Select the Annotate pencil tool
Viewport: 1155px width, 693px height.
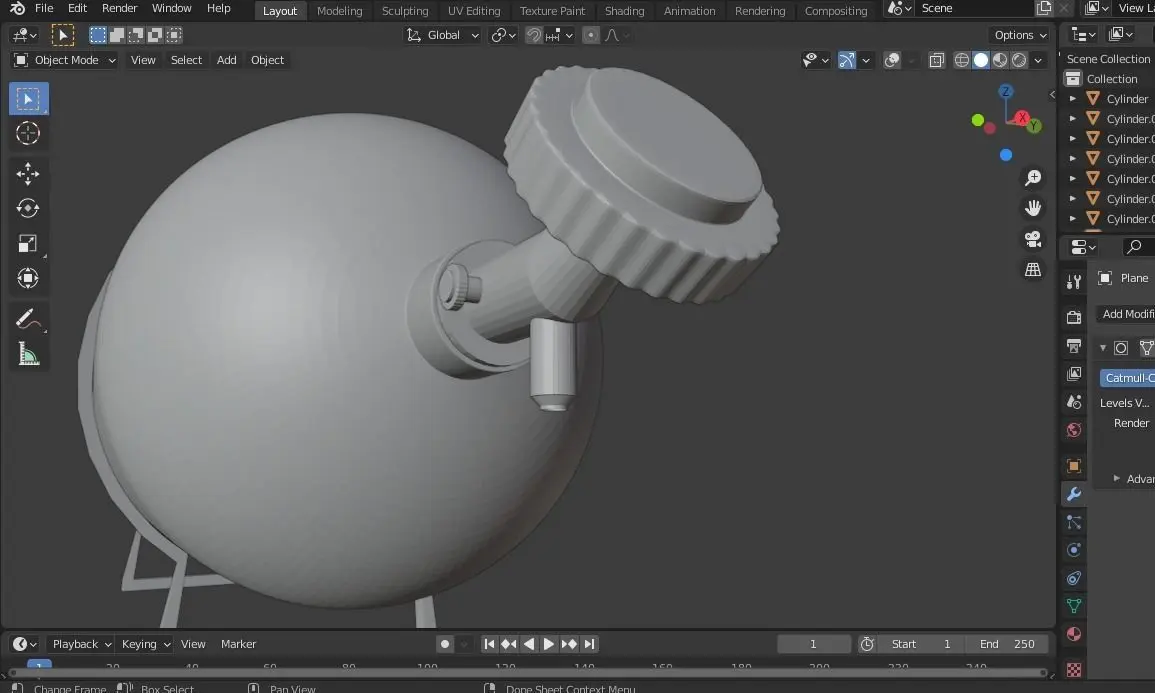pos(28,319)
